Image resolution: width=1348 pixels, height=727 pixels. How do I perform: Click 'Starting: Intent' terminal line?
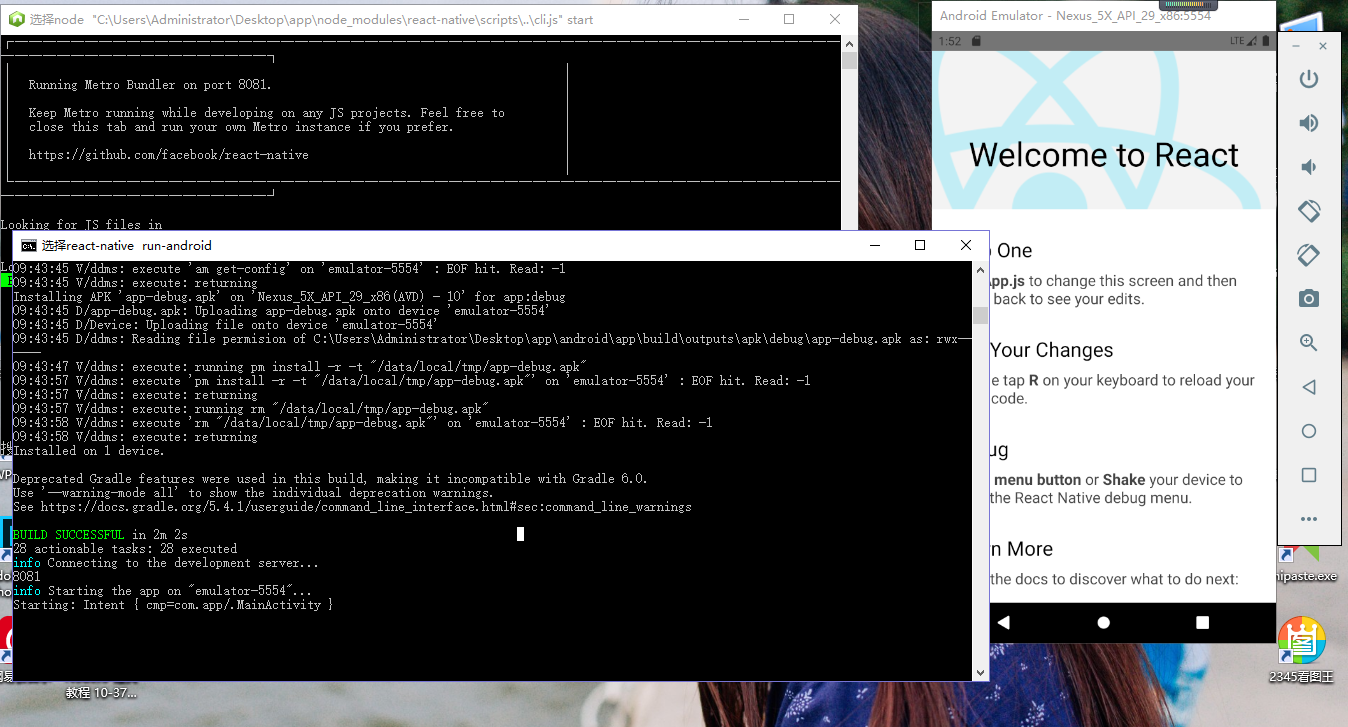pyautogui.click(x=173, y=605)
